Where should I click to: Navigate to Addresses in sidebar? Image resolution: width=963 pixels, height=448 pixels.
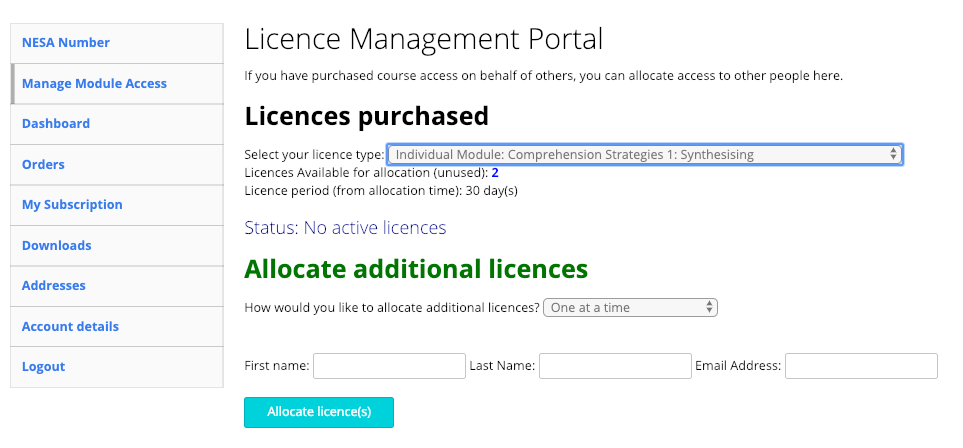pyautogui.click(x=53, y=286)
